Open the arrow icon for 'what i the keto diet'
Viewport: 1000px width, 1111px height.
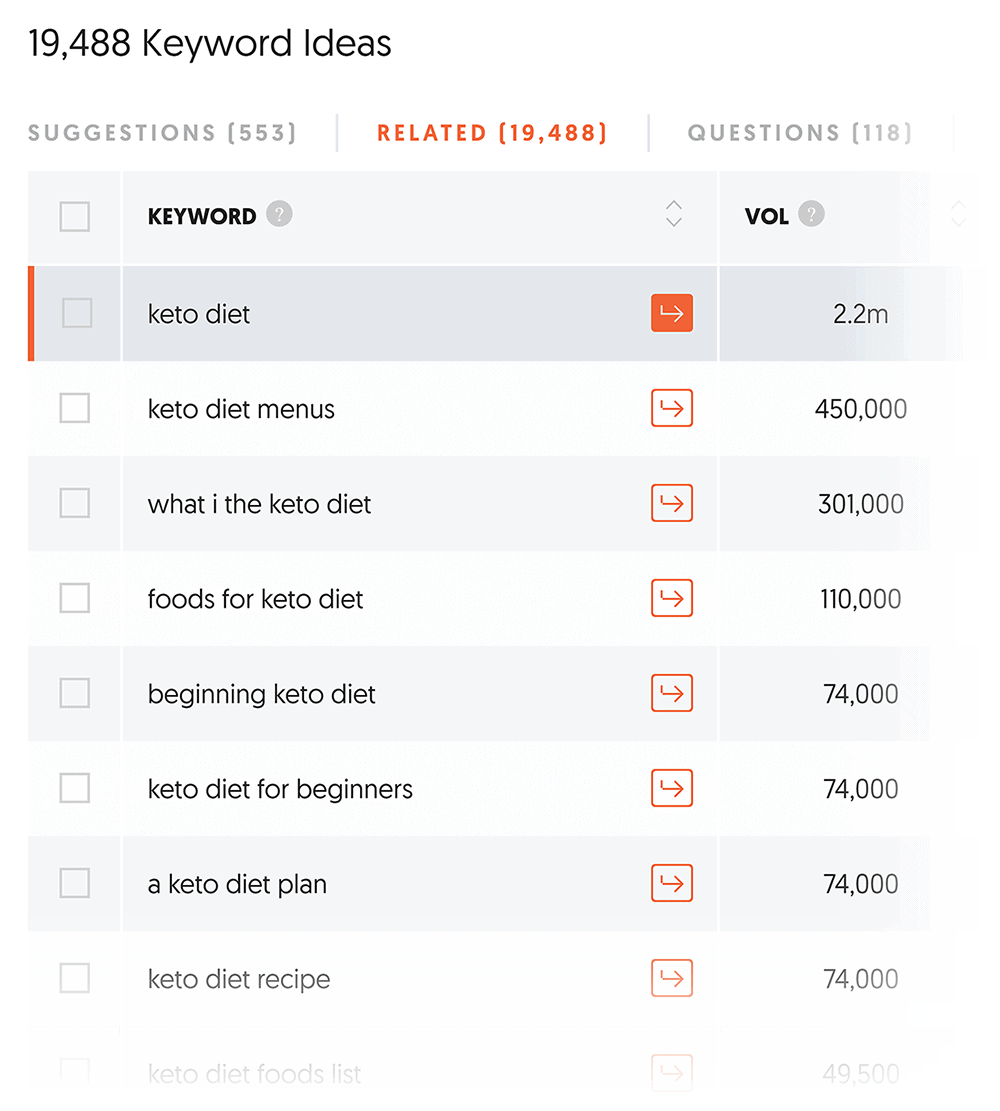tap(671, 503)
